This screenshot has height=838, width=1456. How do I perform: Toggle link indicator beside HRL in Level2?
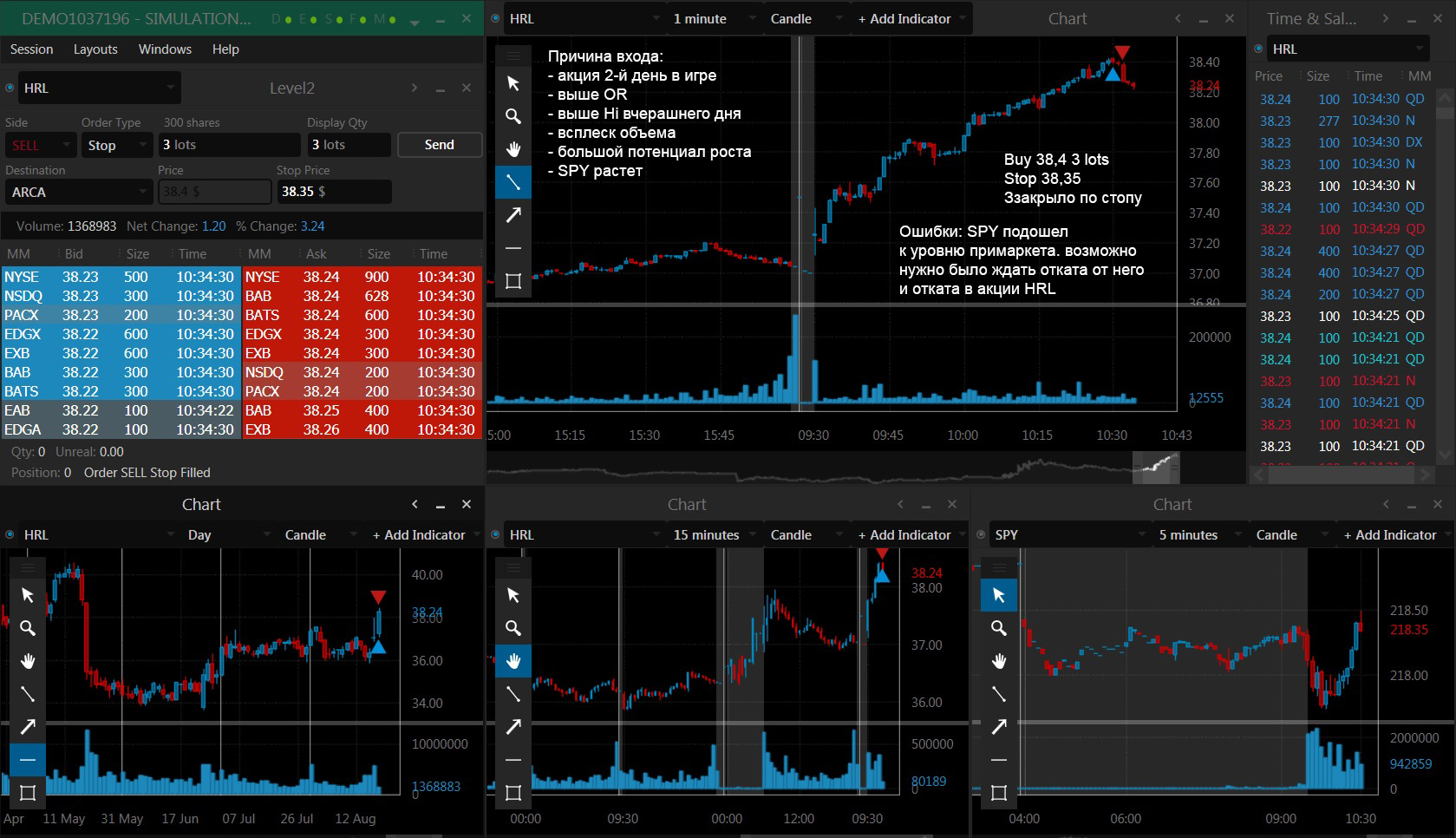[x=10, y=88]
